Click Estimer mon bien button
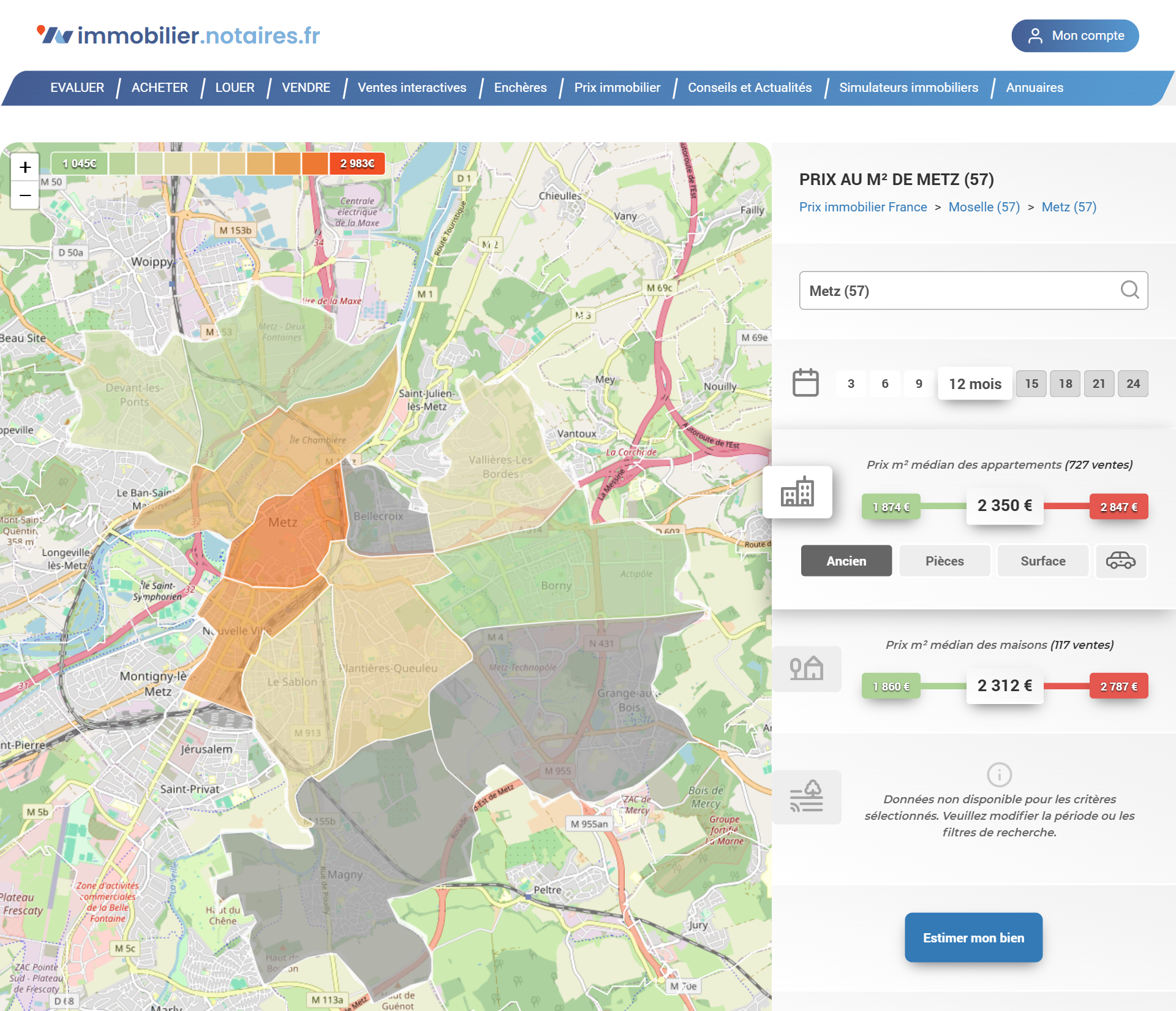Screen dimensions: 1176x1011 (973, 937)
